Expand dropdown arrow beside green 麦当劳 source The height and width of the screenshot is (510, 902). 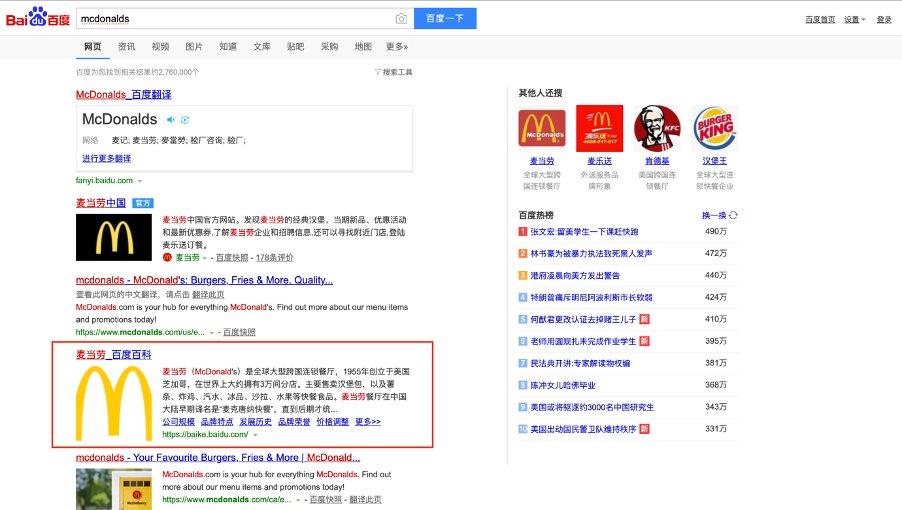tap(205, 258)
